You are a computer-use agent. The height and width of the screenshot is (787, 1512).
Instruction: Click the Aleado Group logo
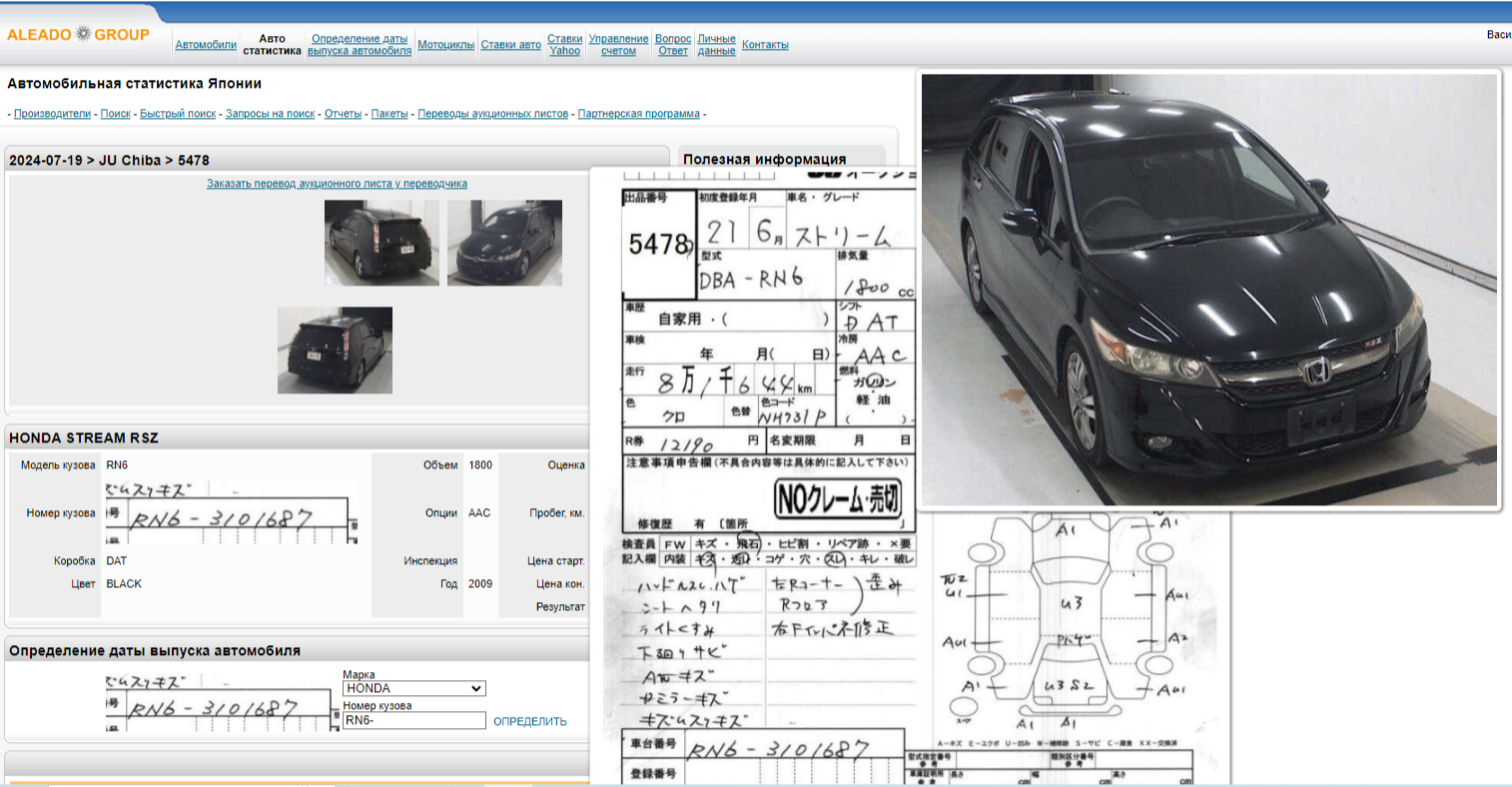coord(78,34)
